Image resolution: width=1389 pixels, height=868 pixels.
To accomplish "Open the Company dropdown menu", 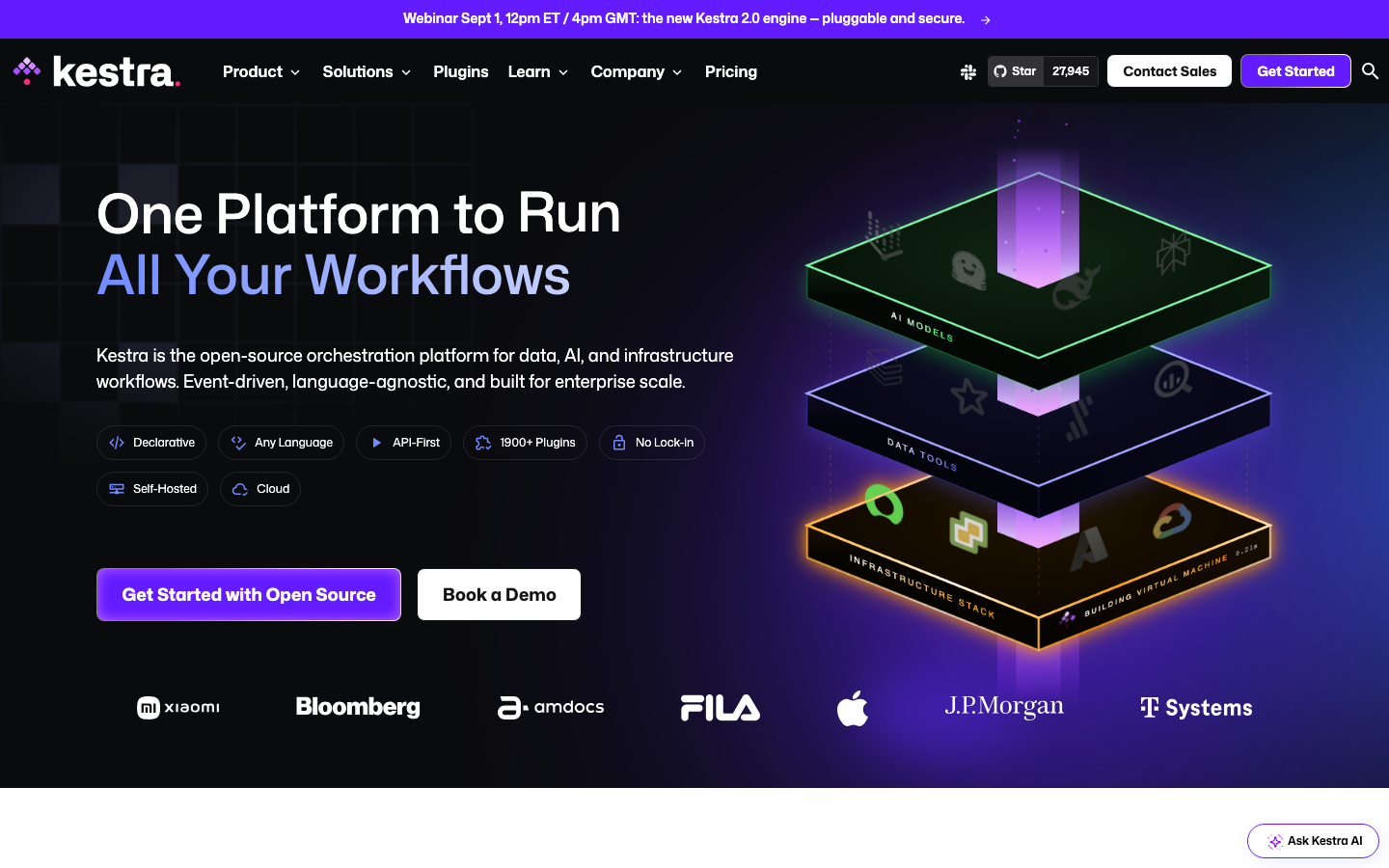I will pos(637,71).
